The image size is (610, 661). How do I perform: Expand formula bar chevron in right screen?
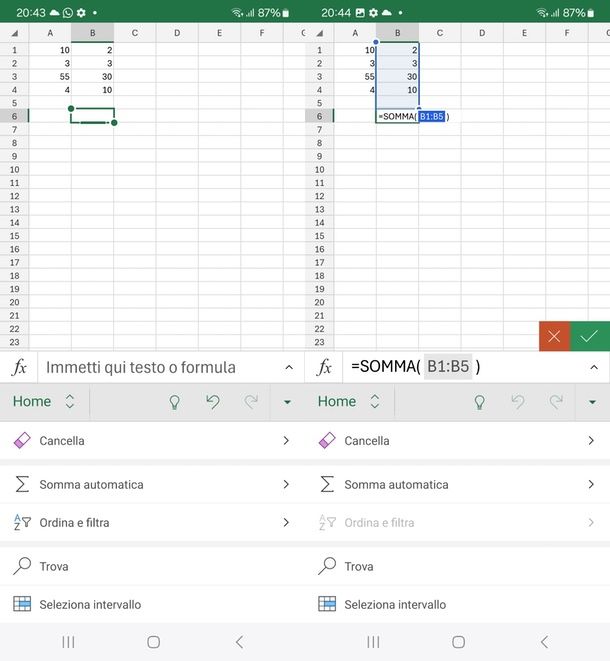pyautogui.click(x=594, y=367)
